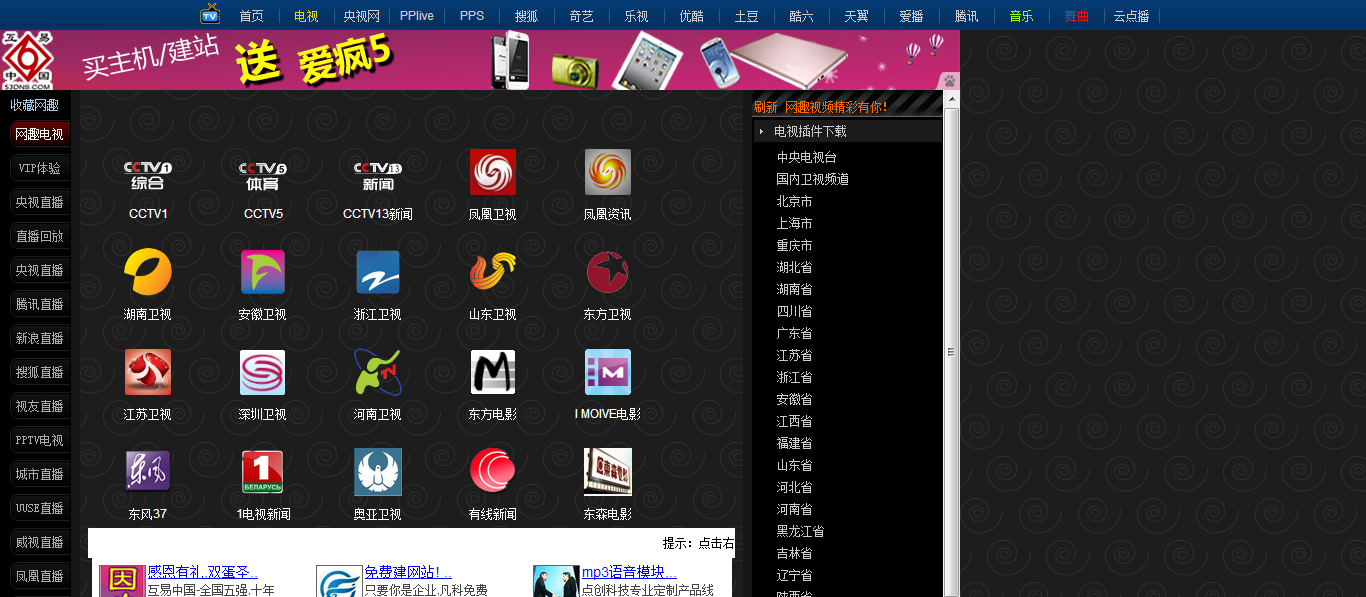Click the 刷新 link in the right panel

point(765,107)
